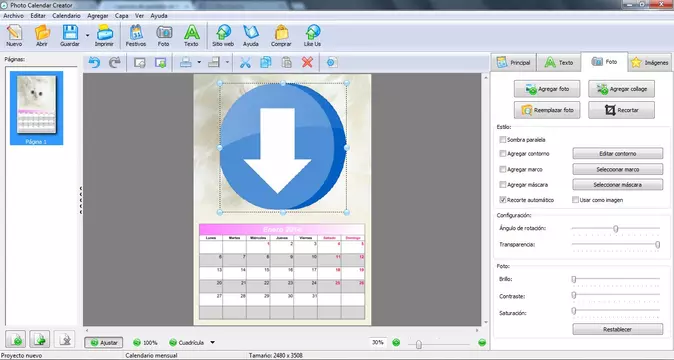Cut the selection with the scissors icon
Viewport: 674px width, 360px height.
[x=245, y=63]
